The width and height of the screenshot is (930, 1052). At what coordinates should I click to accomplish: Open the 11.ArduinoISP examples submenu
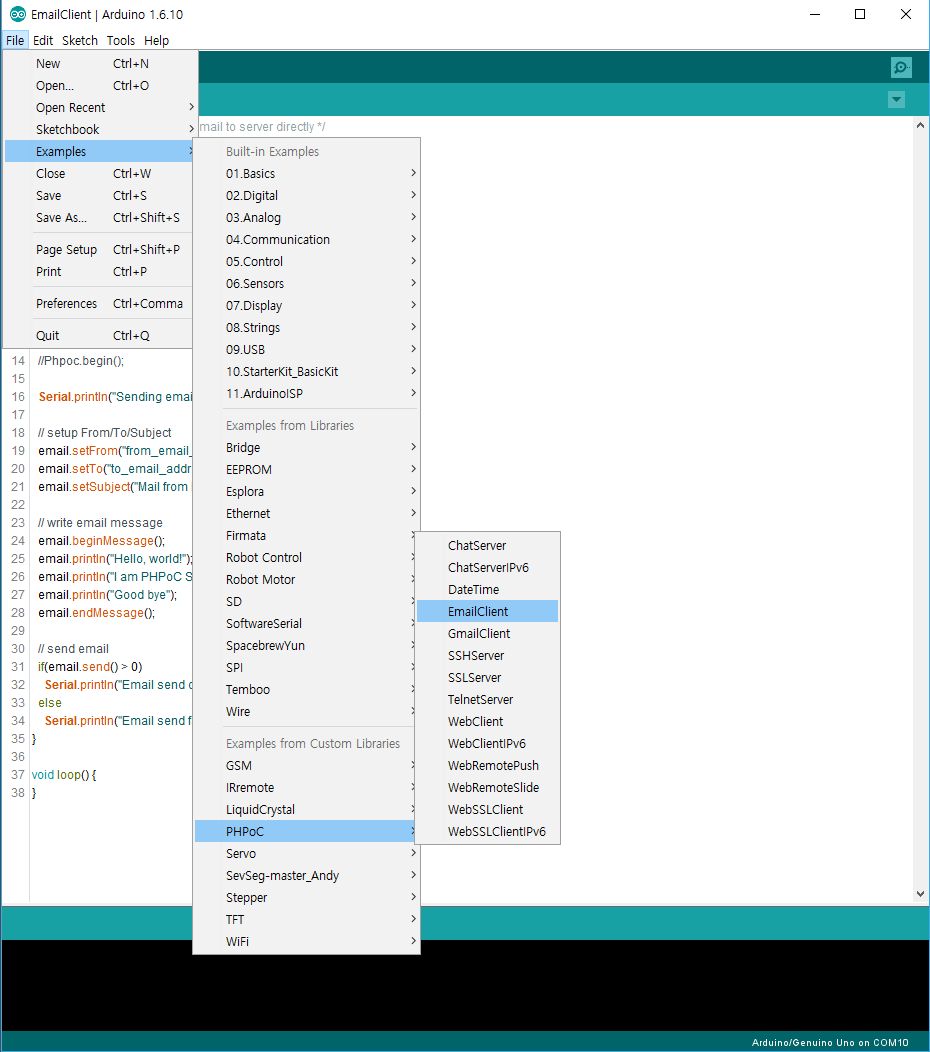coord(307,394)
